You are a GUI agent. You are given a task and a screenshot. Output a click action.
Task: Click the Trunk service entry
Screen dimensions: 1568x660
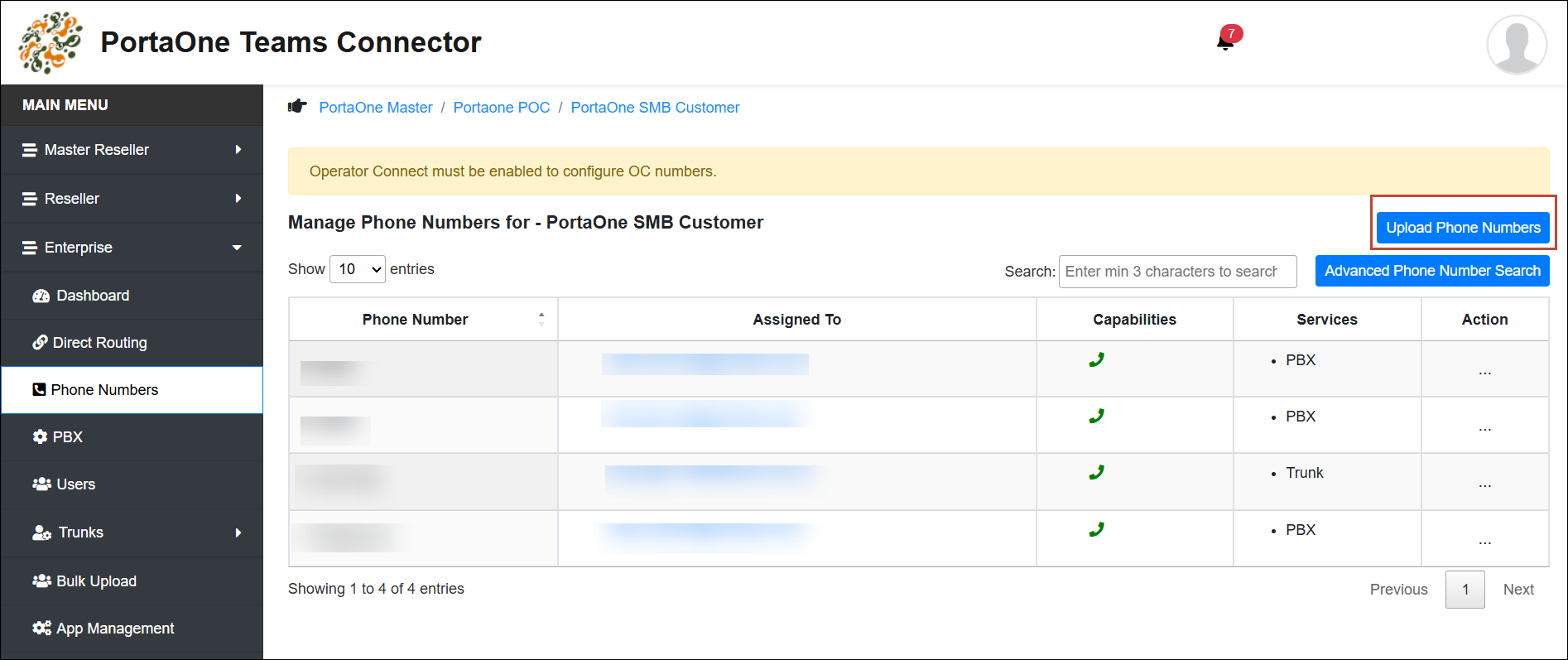1304,473
